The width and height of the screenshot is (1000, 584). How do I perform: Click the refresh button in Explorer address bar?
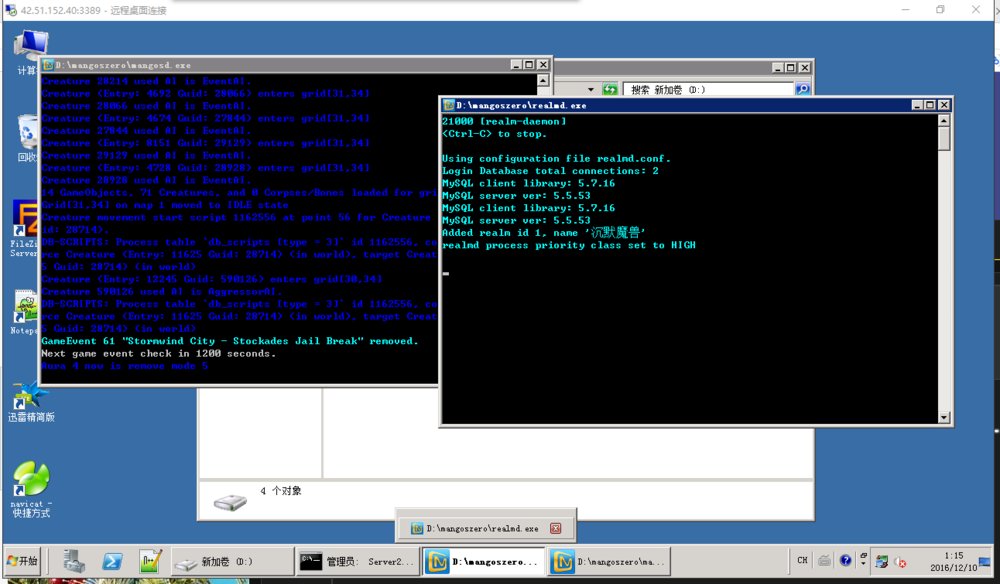610,89
